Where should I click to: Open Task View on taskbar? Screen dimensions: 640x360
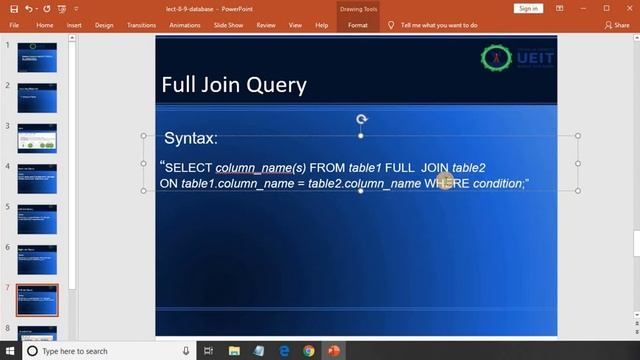pyautogui.click(x=209, y=351)
